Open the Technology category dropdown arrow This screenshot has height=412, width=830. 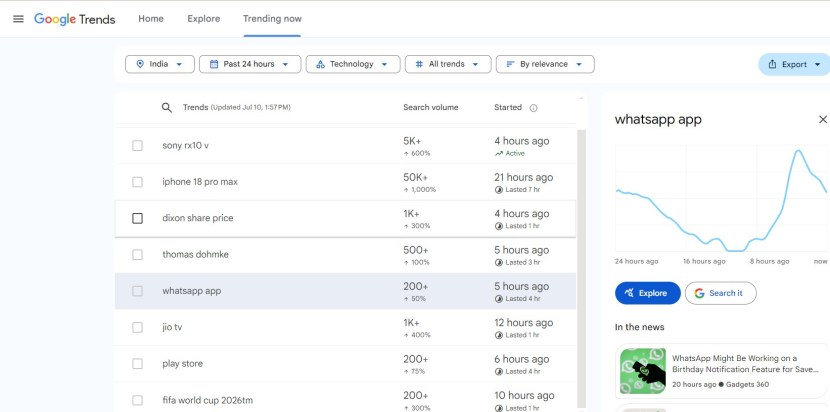384,65
